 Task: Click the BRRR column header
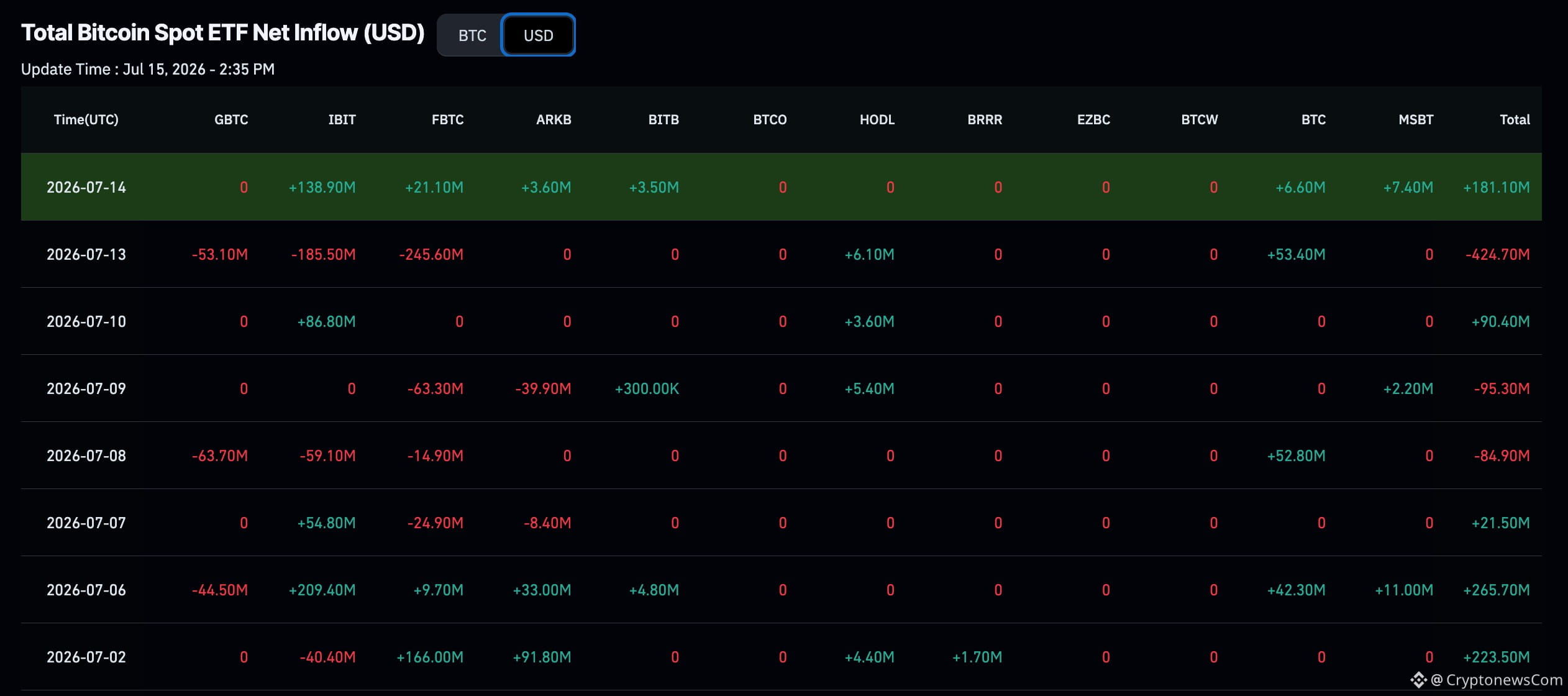(x=985, y=119)
